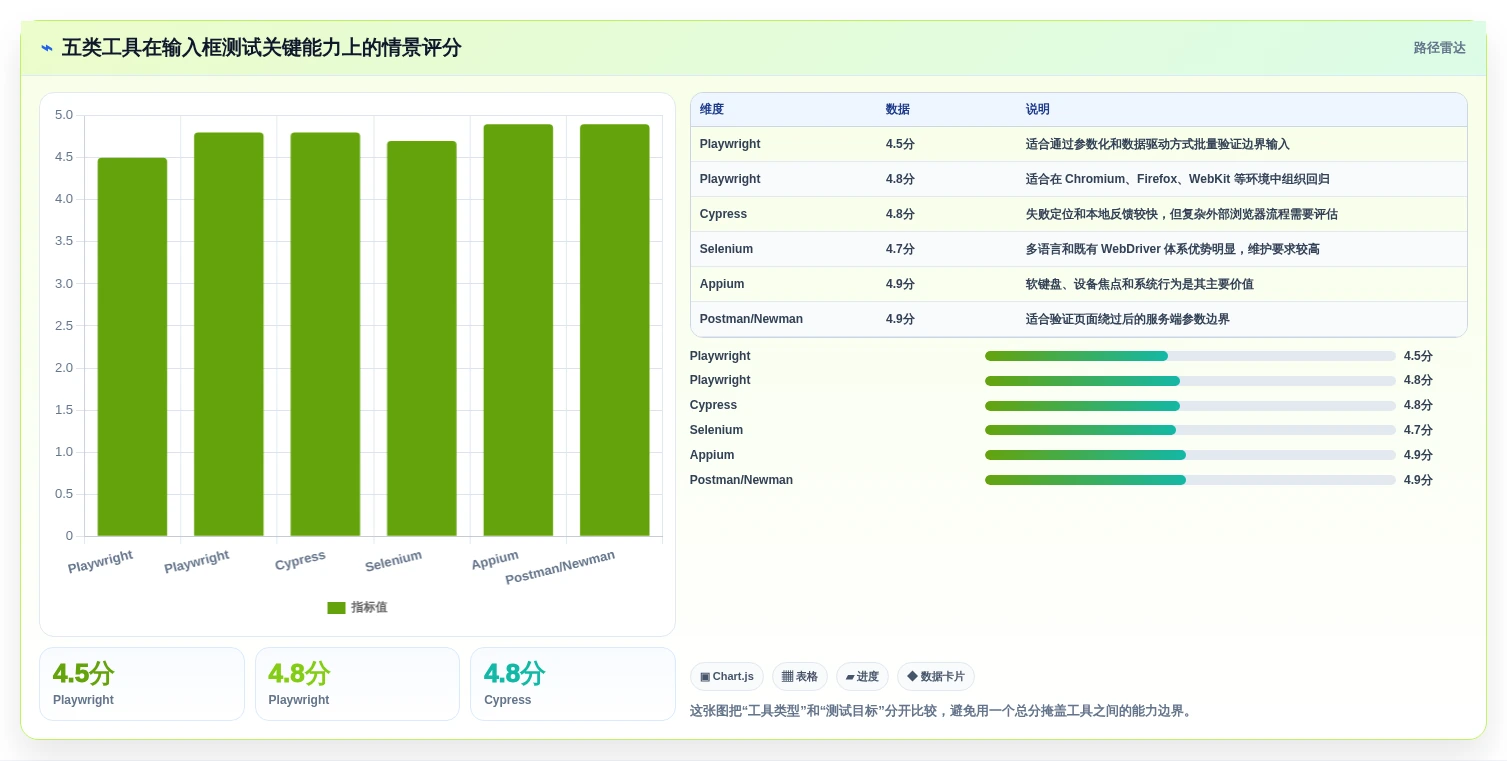Click the Cypress label on the x-axis
The image size is (1507, 761).
click(x=300, y=560)
